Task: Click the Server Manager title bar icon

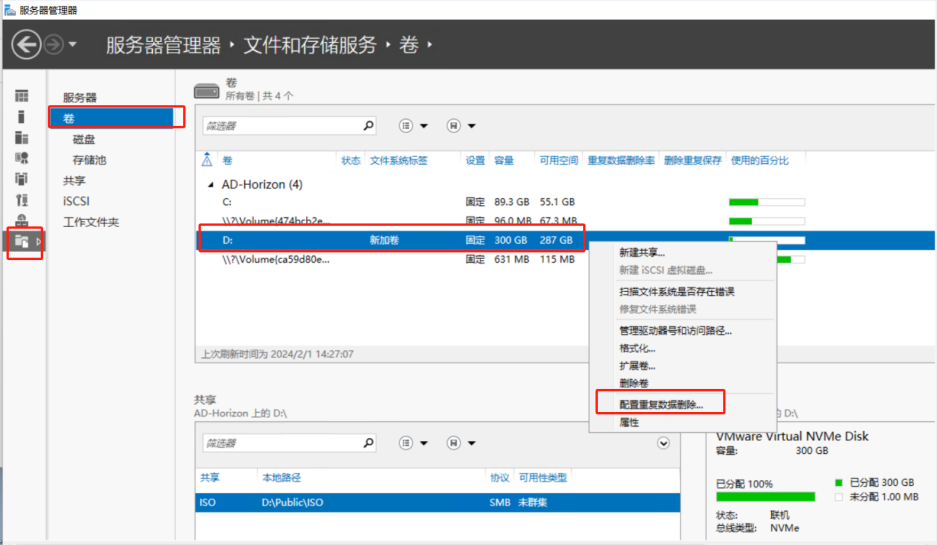Action: click(x=10, y=10)
